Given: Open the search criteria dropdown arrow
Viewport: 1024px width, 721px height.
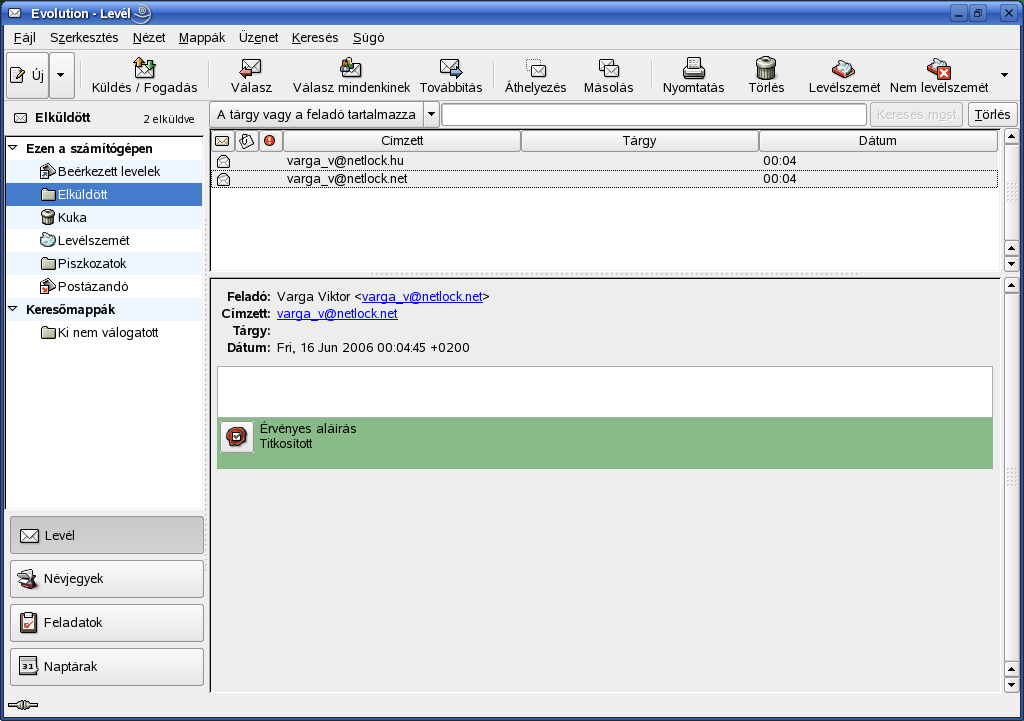Looking at the screenshot, I should [431, 115].
